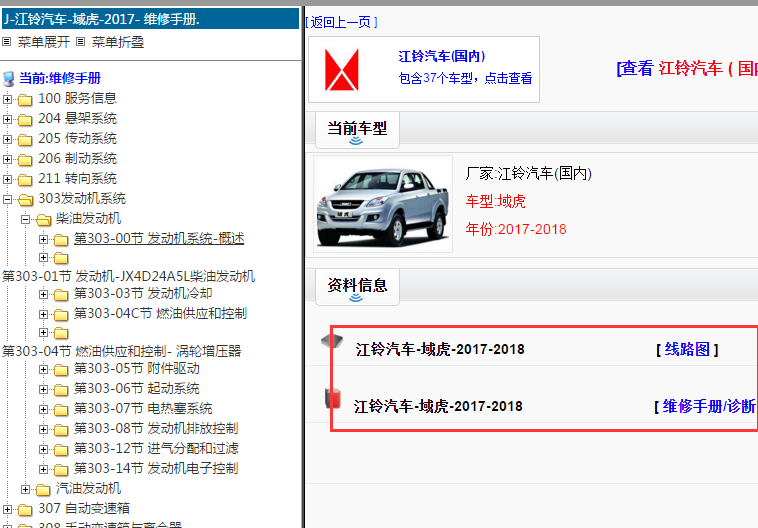
Task: Expand 第303-06节 起动系统 node
Action: pos(43,389)
